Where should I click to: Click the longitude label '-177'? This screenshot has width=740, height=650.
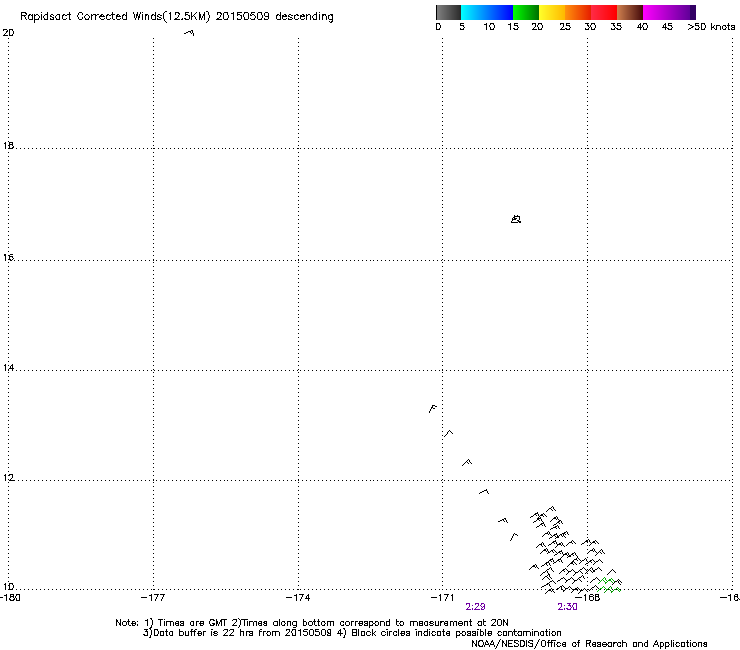(153, 598)
